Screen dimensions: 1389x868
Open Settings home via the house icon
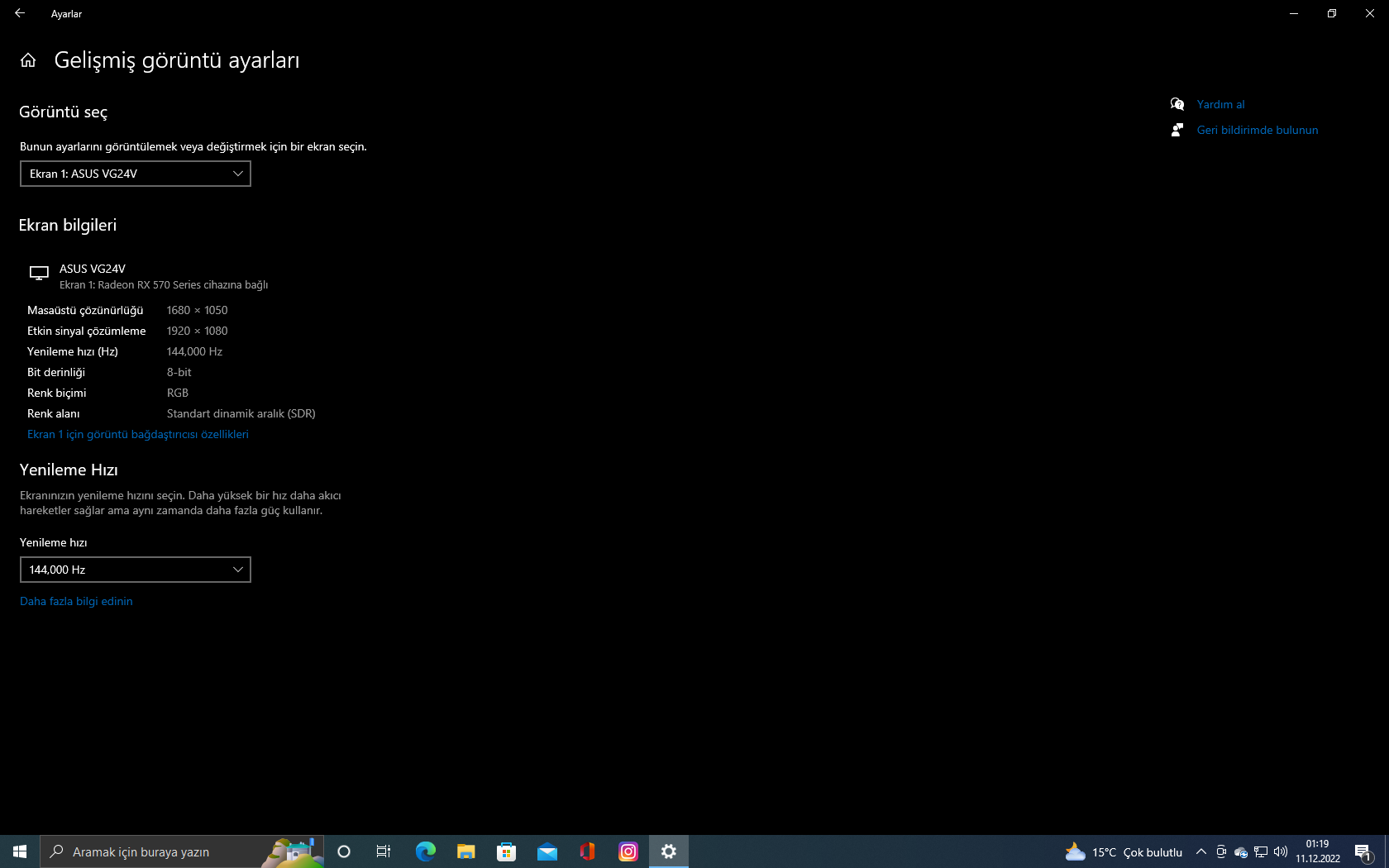pos(28,60)
